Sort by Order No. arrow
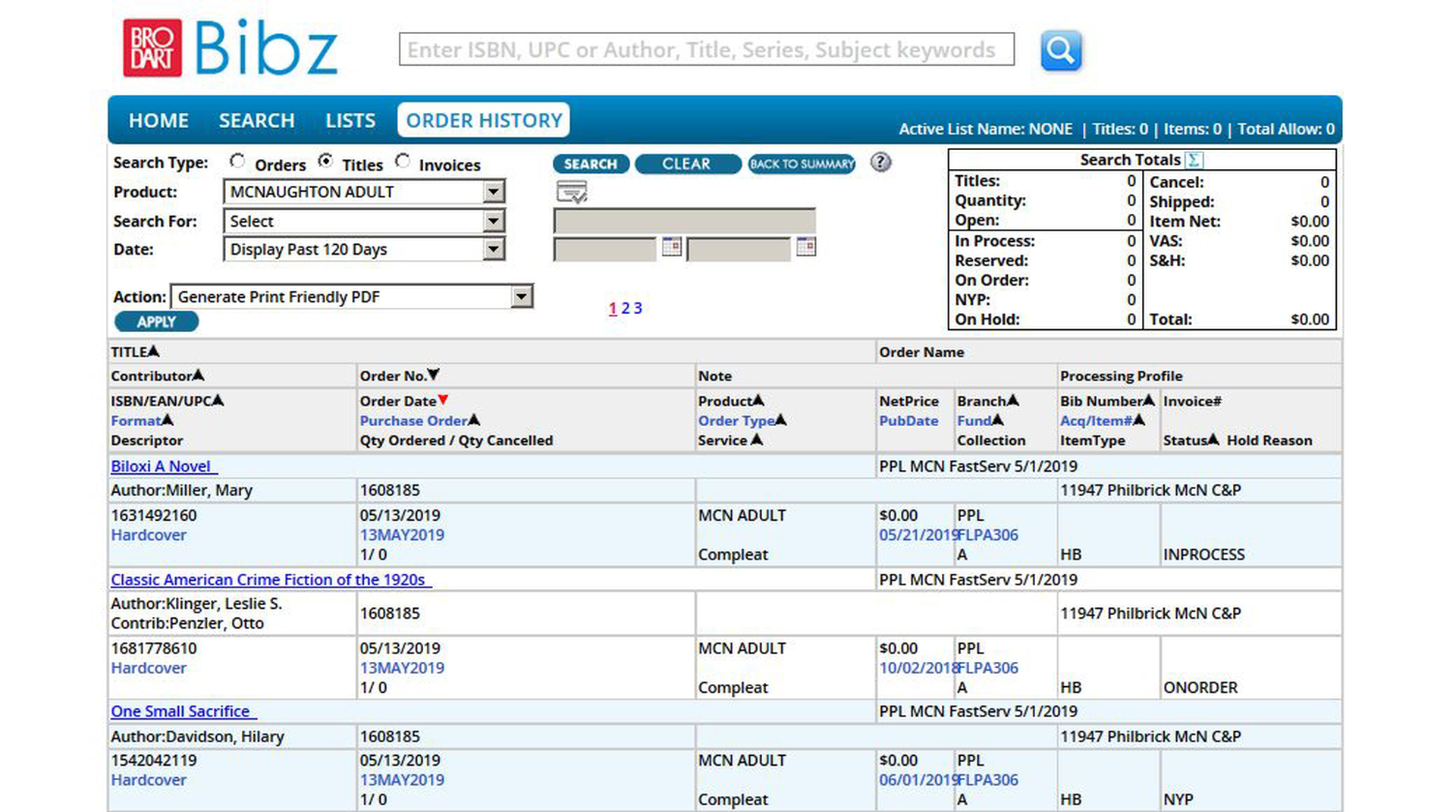Viewport: 1456px width, 812px height. tap(433, 375)
